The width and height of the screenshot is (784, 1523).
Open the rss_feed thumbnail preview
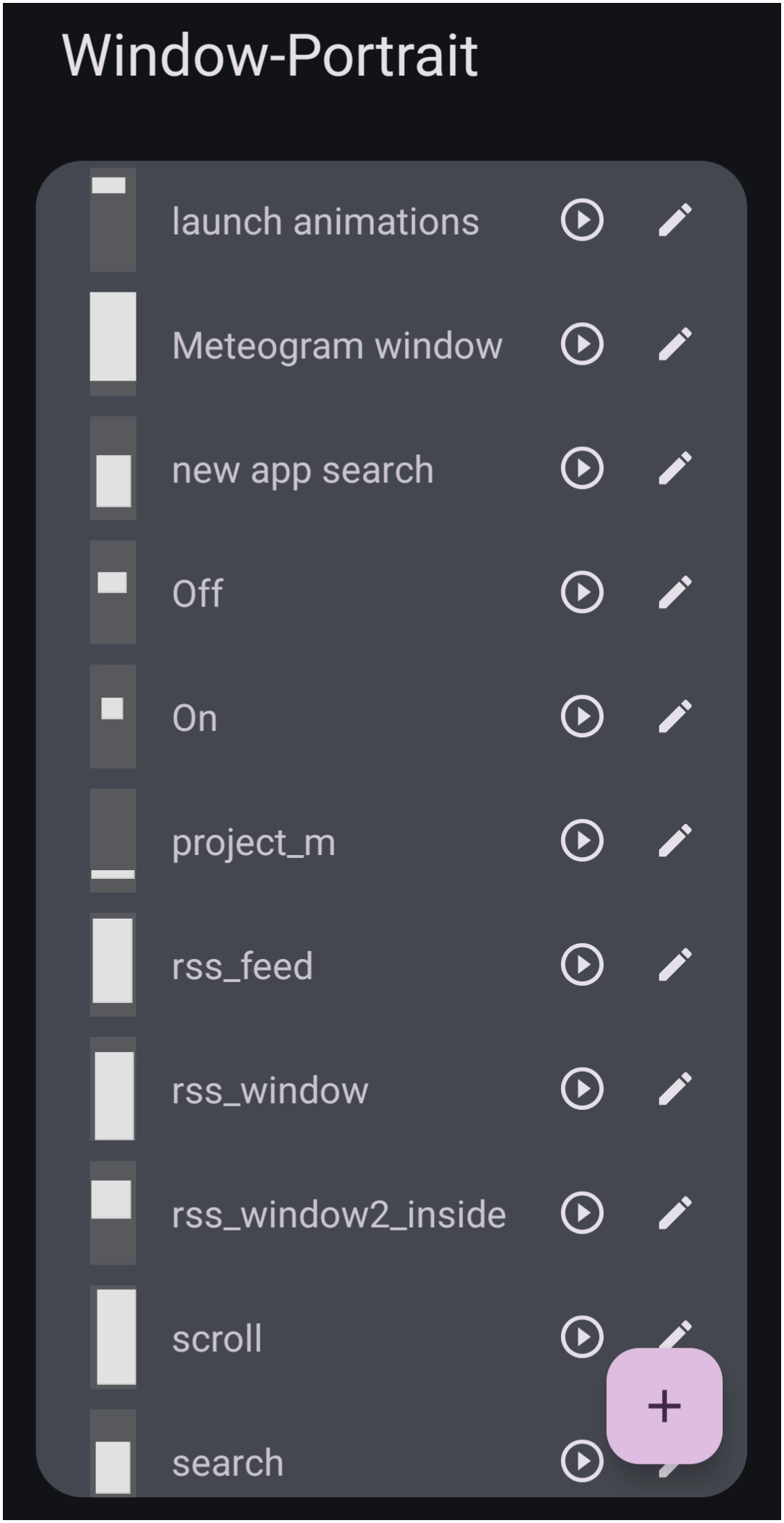pyautogui.click(x=113, y=965)
